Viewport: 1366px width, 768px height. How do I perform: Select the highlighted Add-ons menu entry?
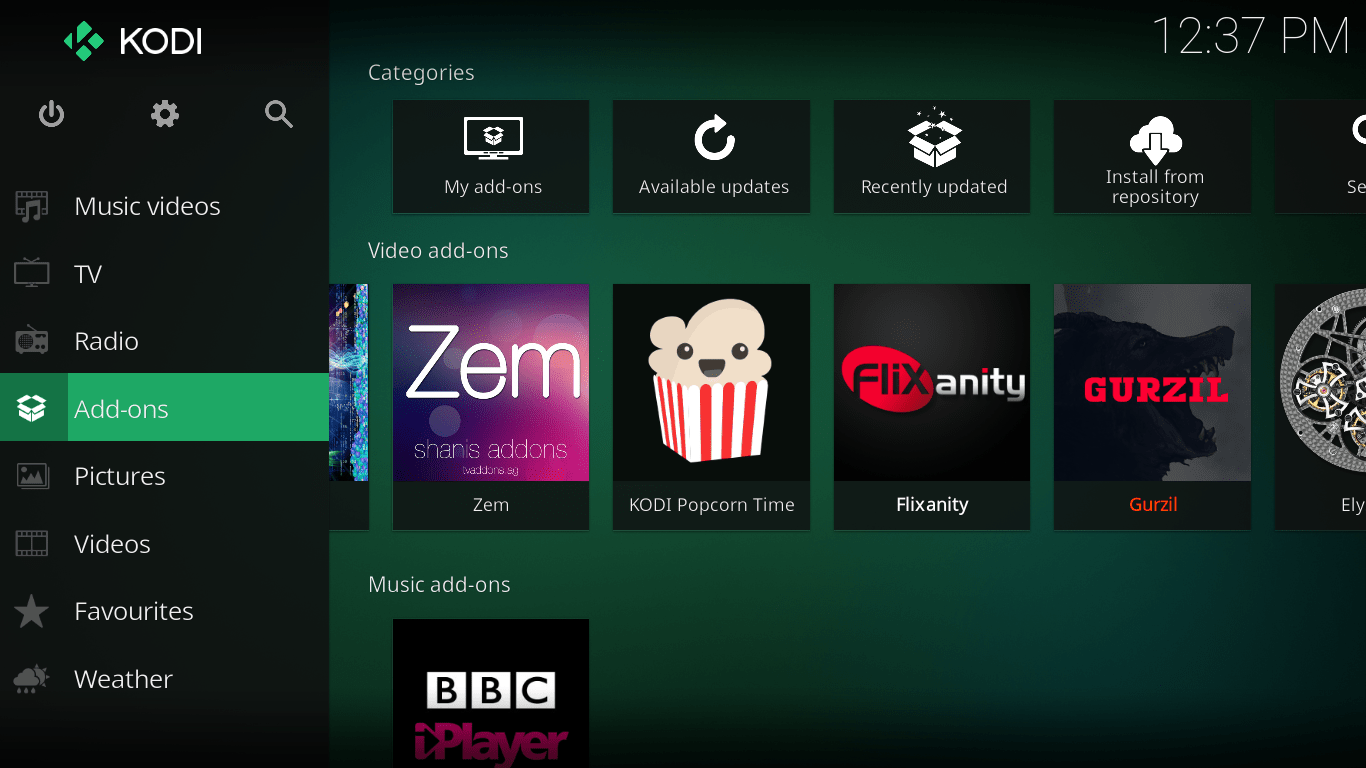coord(164,408)
